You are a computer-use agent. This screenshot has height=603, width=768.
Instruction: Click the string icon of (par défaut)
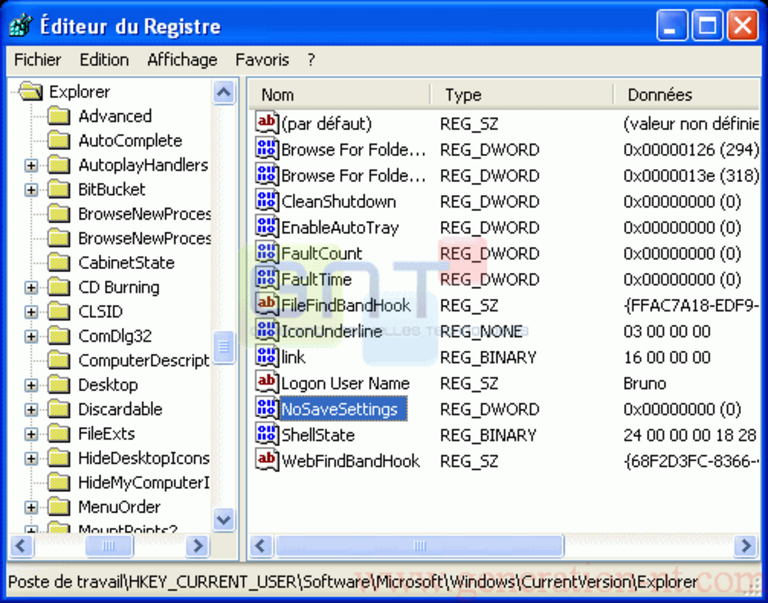(267, 122)
